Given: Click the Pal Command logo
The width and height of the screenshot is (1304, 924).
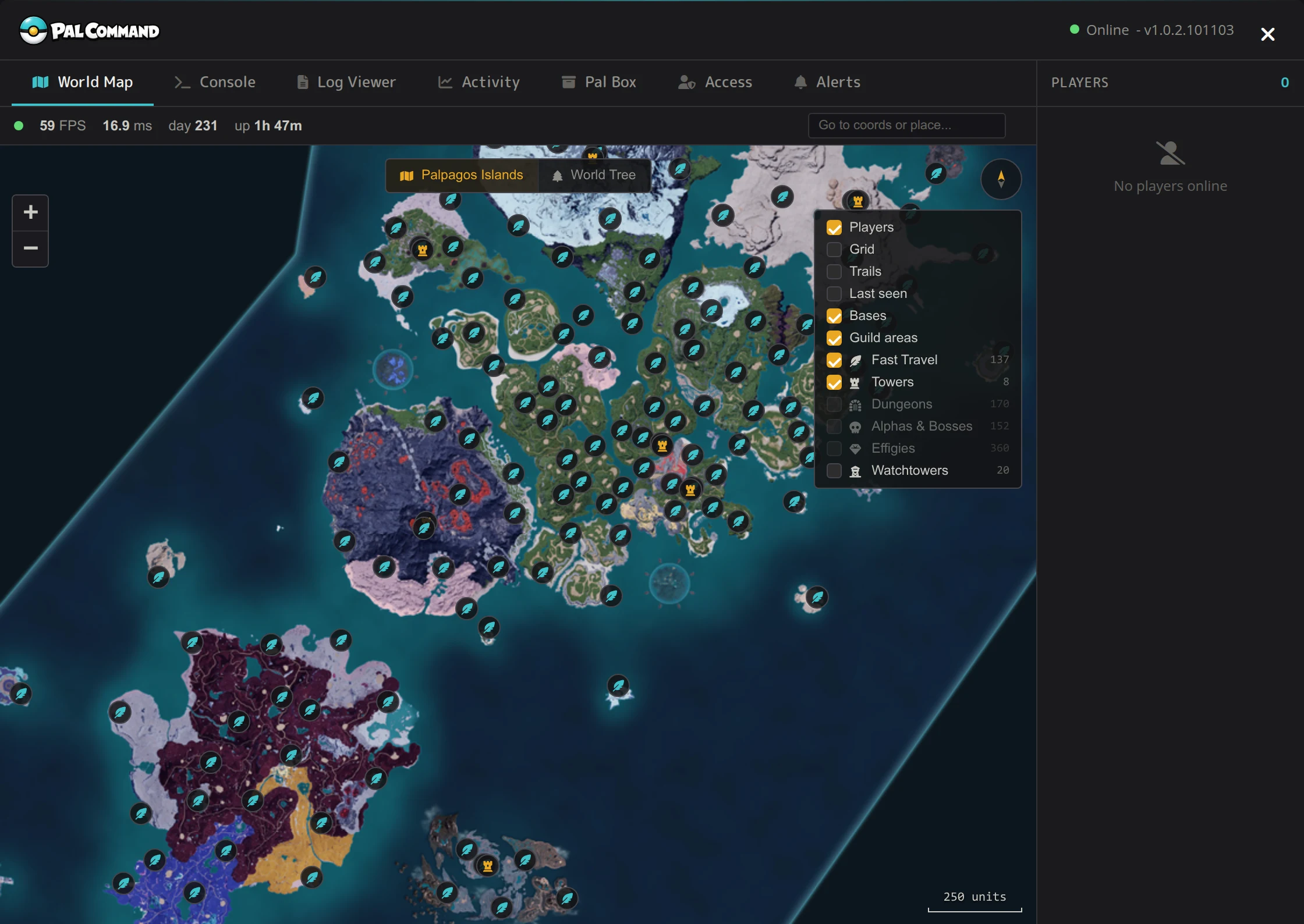Looking at the screenshot, I should tap(89, 30).
